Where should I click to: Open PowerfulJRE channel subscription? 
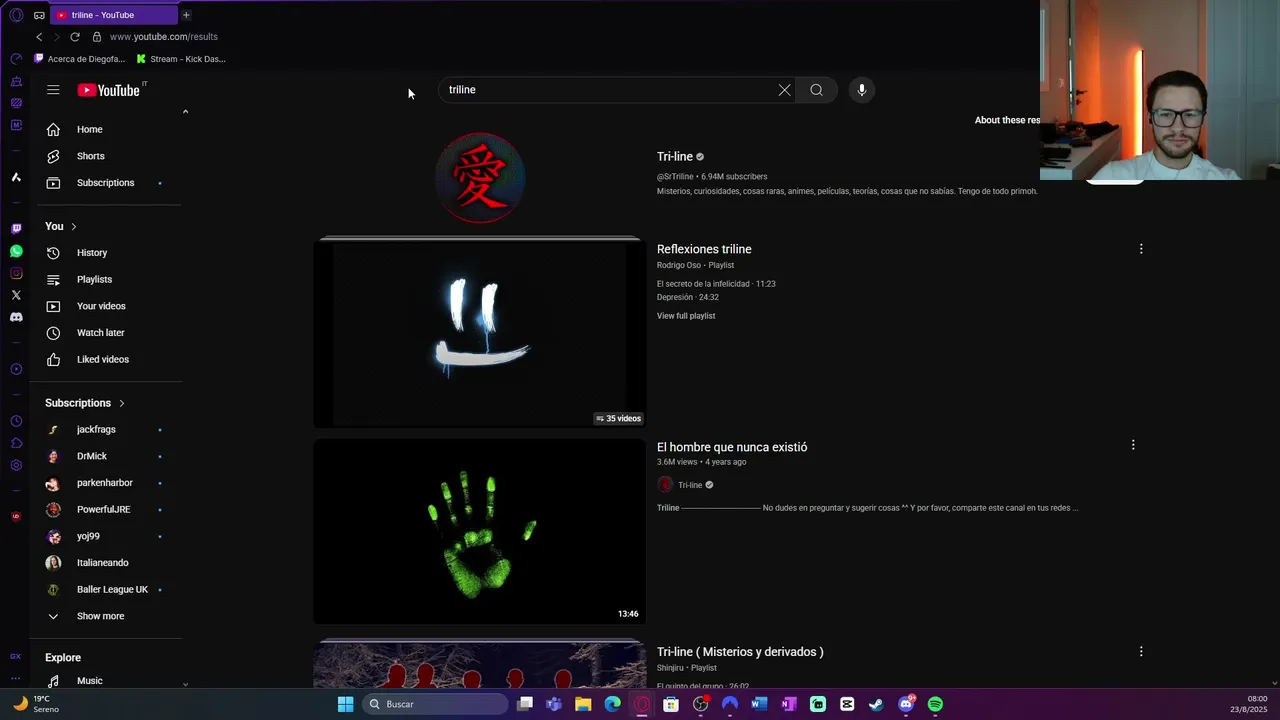coord(105,509)
